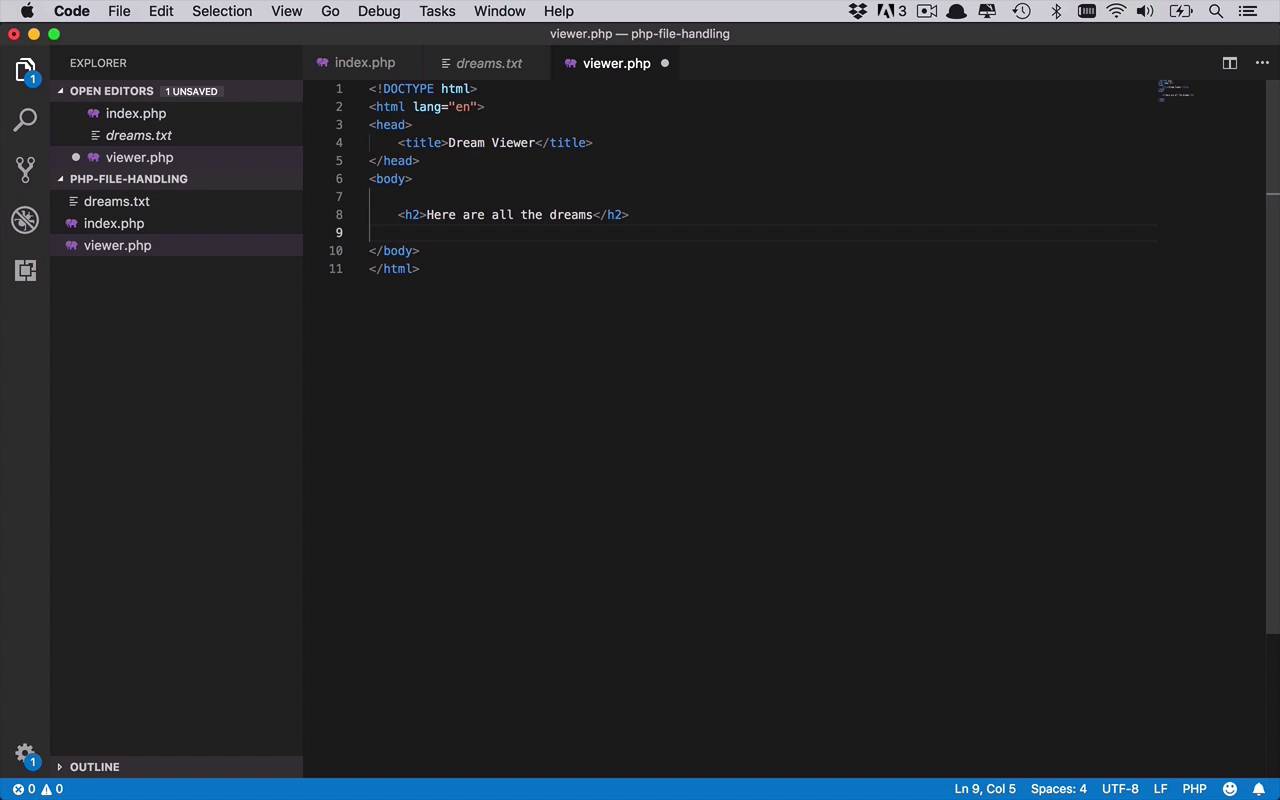The height and width of the screenshot is (800, 1280).
Task: Open index.php in the project file tree
Action: pos(113,223)
